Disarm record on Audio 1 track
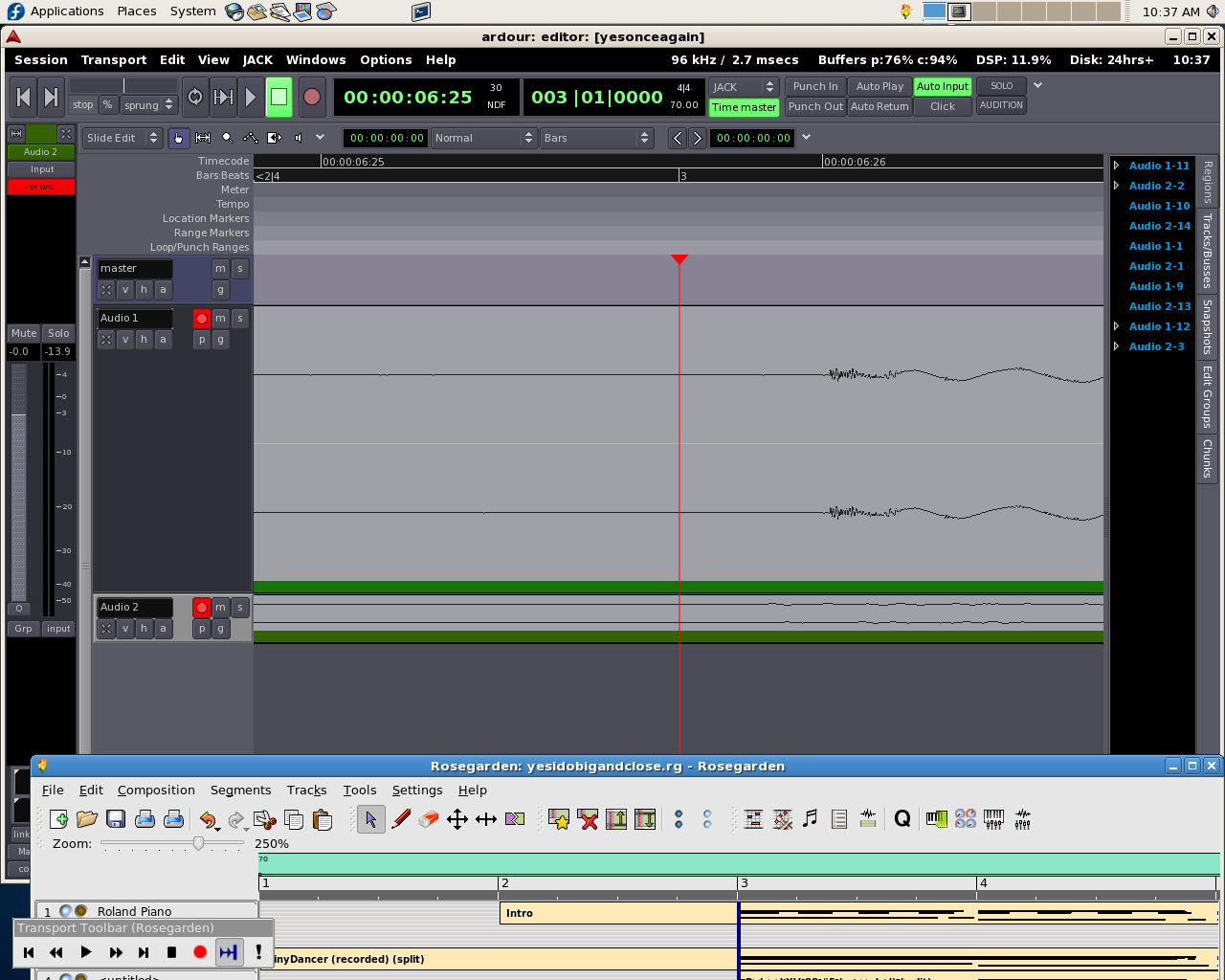 tap(201, 319)
